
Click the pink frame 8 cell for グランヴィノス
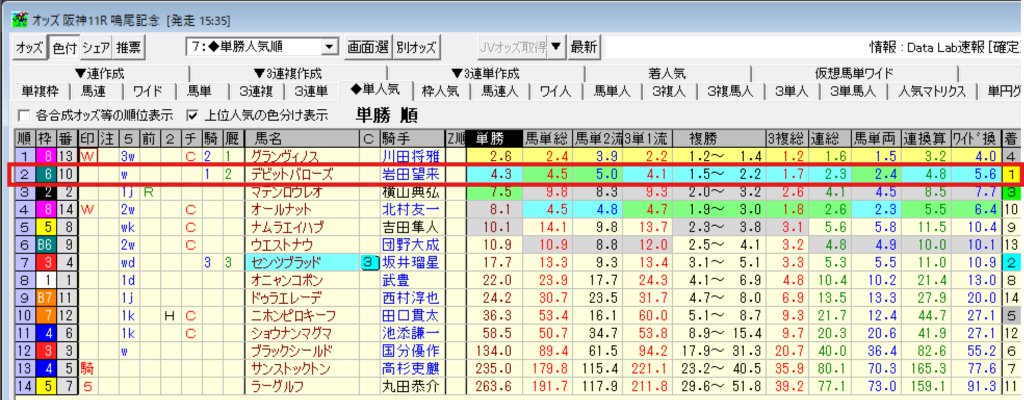(x=44, y=155)
